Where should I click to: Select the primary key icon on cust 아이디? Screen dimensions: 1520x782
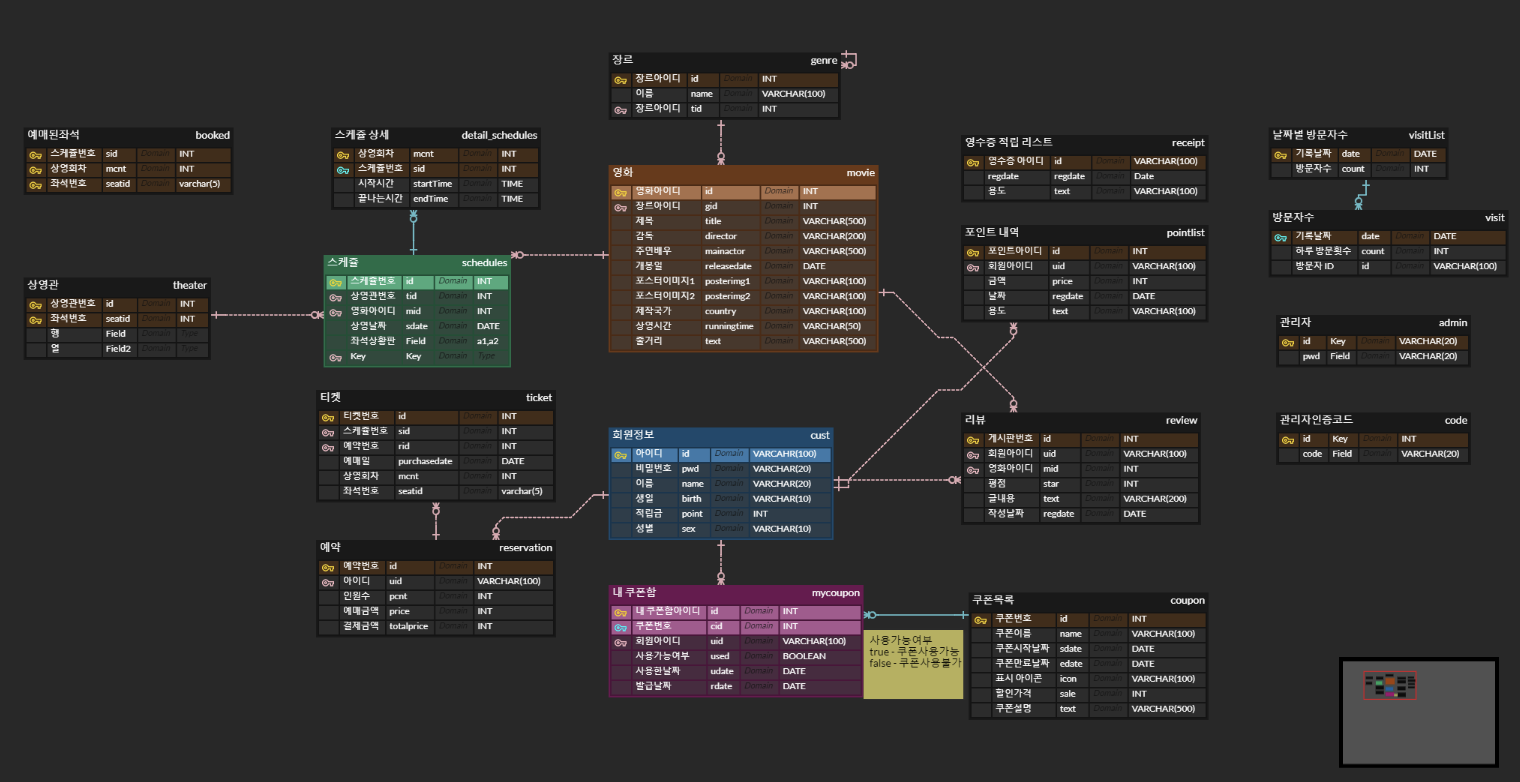click(x=620, y=453)
